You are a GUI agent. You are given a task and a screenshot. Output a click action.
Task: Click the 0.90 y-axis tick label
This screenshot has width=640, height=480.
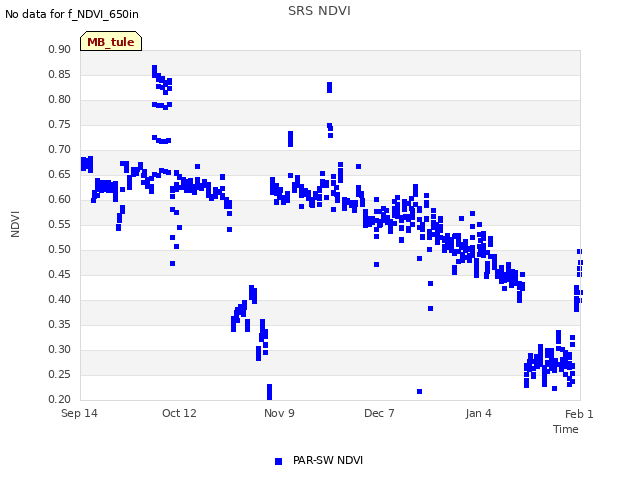[x=60, y=49]
